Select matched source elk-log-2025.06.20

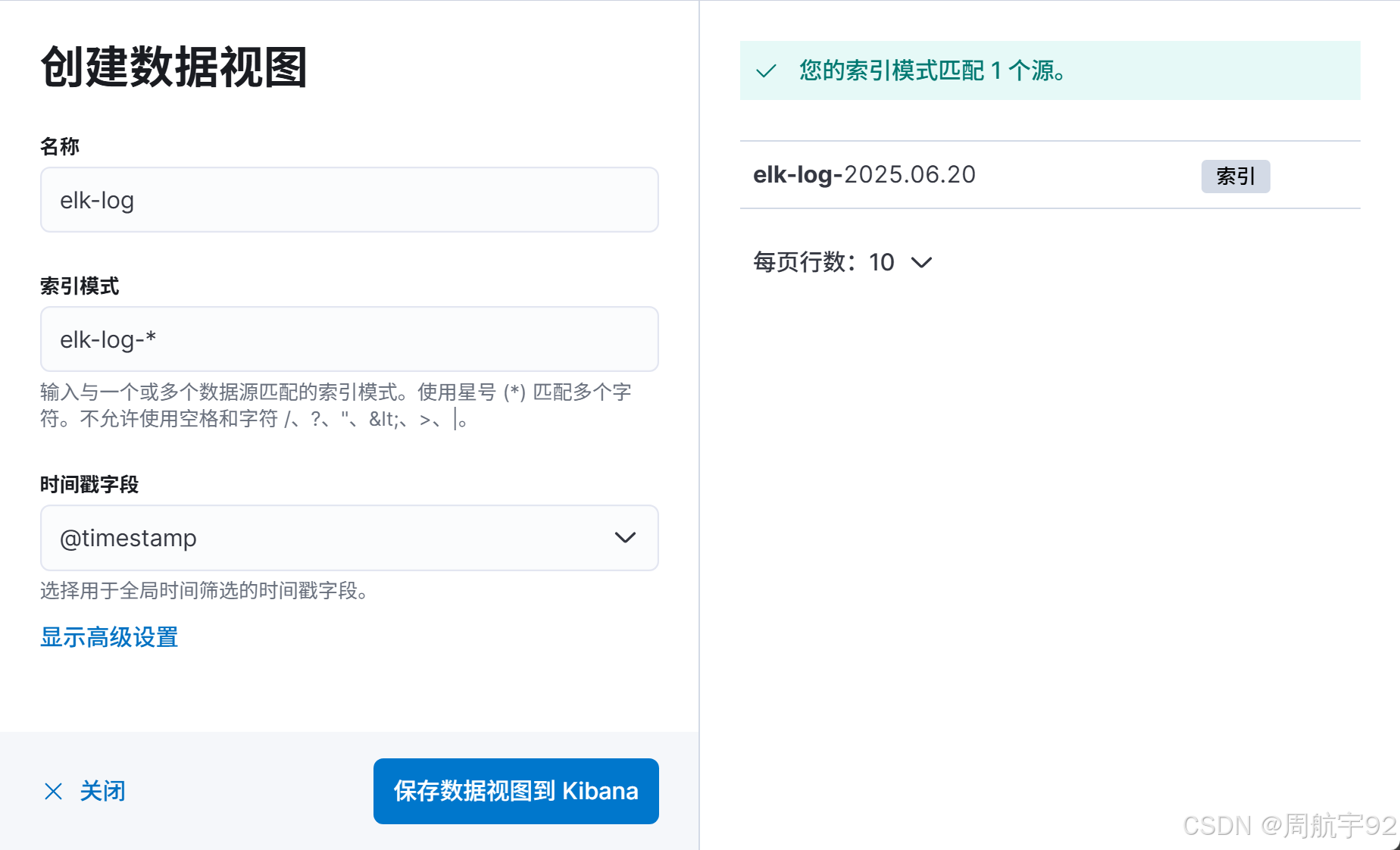864,175
